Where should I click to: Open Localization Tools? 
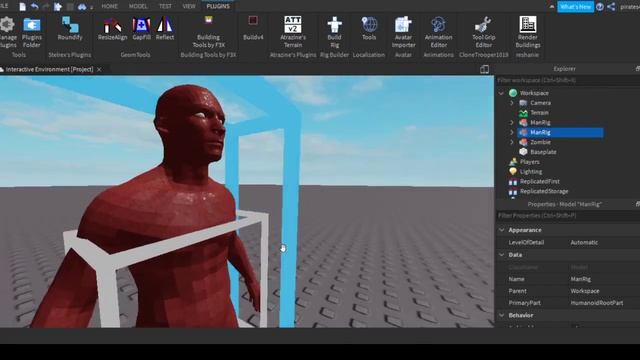(x=369, y=29)
